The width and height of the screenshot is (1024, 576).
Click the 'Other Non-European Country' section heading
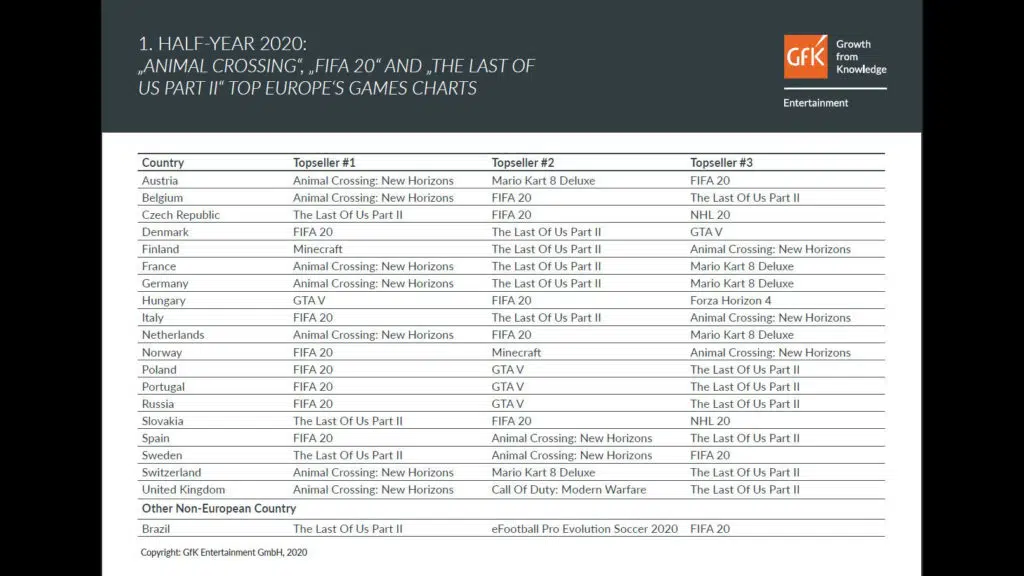click(x=219, y=508)
